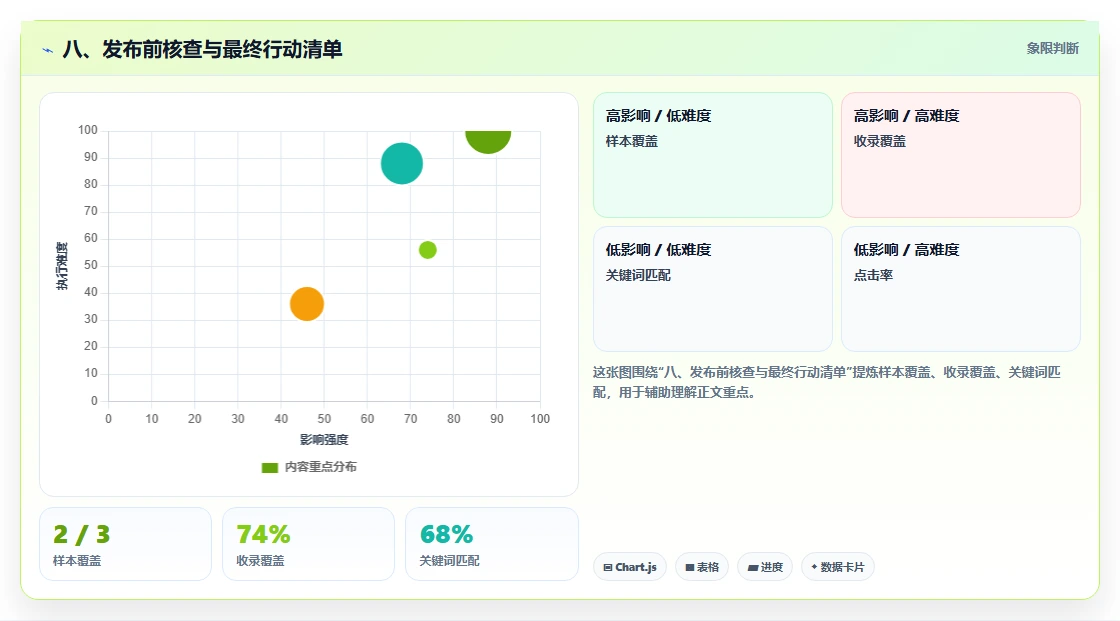The width and height of the screenshot is (1120, 621).
Task: Click the 内容重点分布 legend label
Action: [x=321, y=467]
